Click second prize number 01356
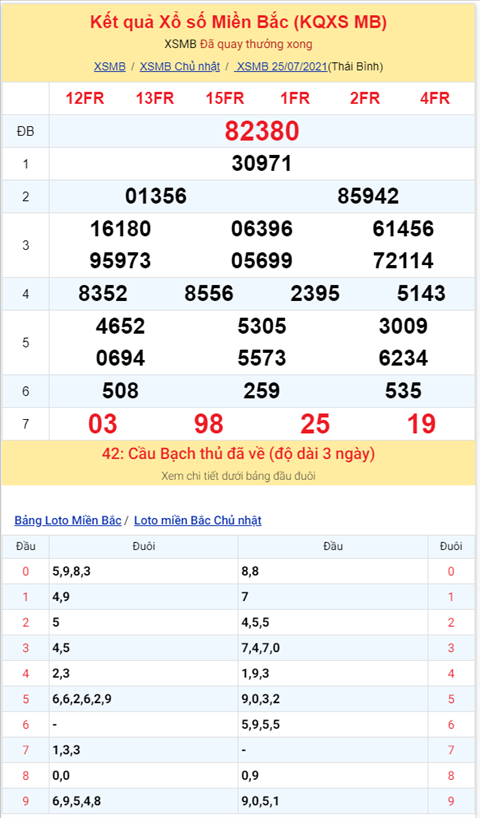480x818 pixels. 156,196
